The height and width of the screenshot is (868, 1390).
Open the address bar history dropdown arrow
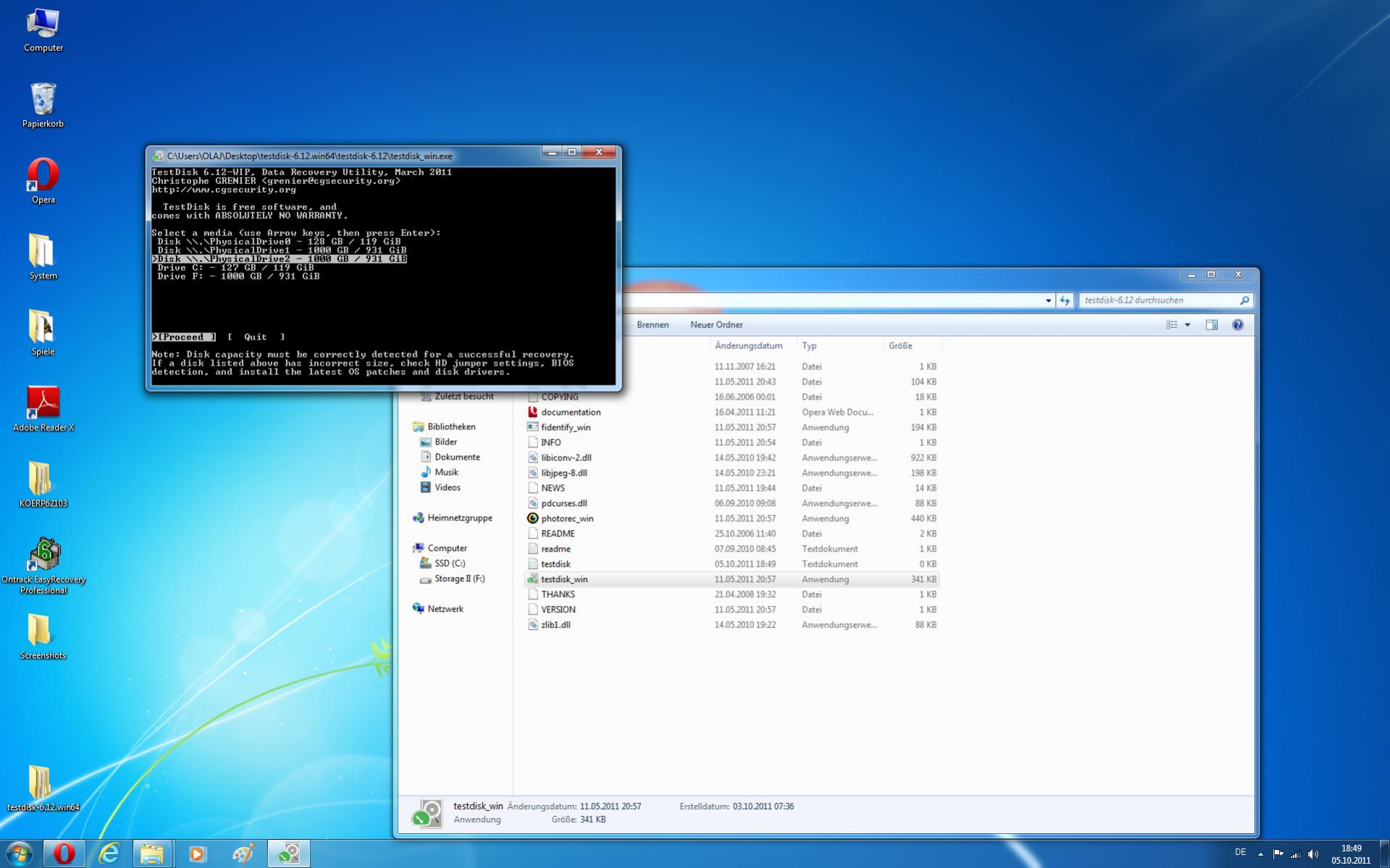click(x=1048, y=300)
